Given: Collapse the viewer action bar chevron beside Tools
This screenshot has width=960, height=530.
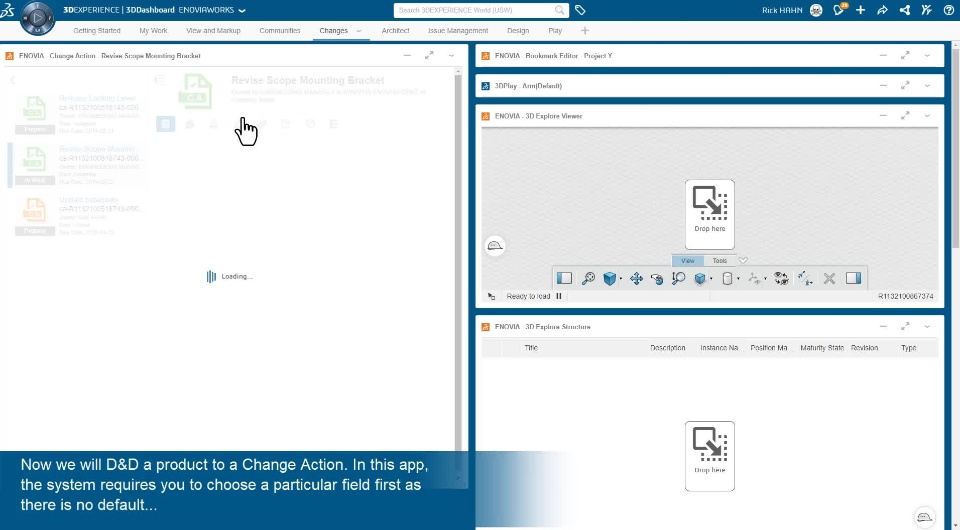Looking at the screenshot, I should 743,261.
